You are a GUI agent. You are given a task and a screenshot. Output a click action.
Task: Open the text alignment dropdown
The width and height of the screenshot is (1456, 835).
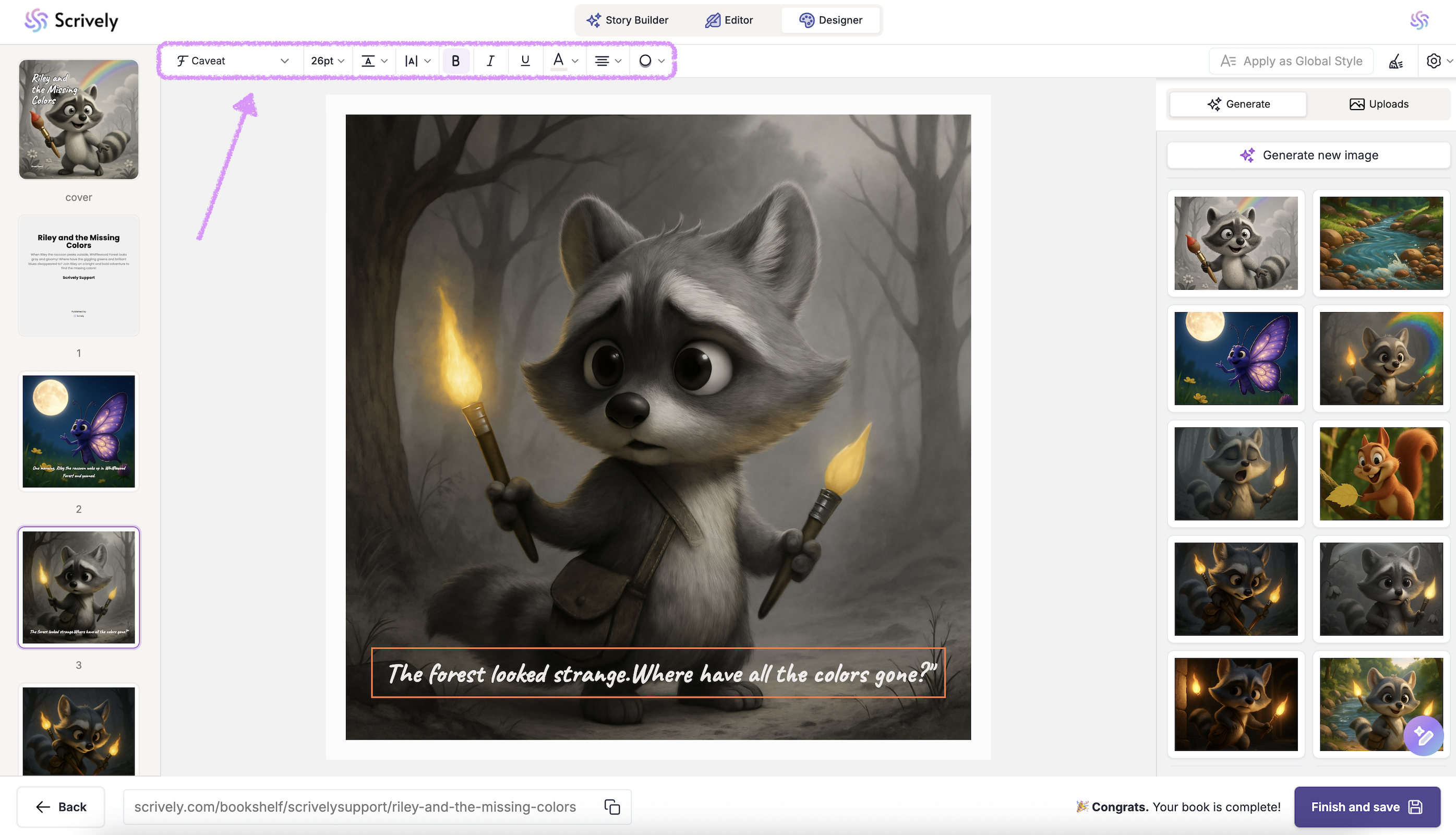(608, 61)
